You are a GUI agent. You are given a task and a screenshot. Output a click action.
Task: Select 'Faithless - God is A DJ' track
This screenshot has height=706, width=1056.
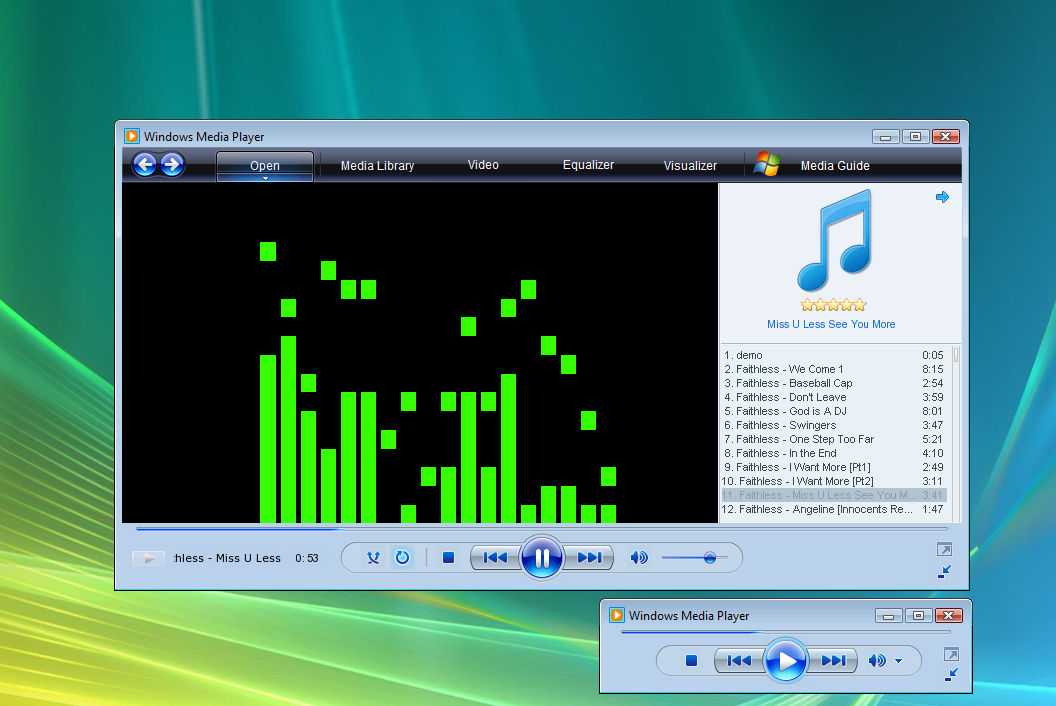(x=834, y=411)
